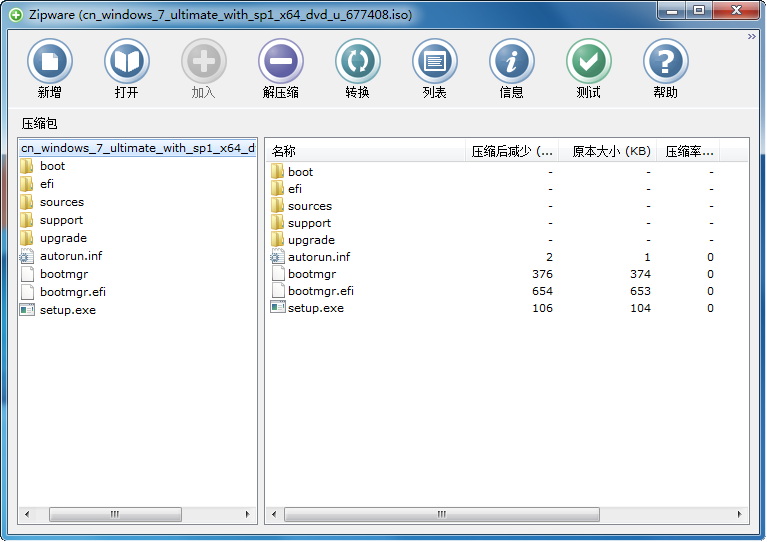Click upgrade folder icon in file list
The image size is (767, 542).
tap(277, 240)
